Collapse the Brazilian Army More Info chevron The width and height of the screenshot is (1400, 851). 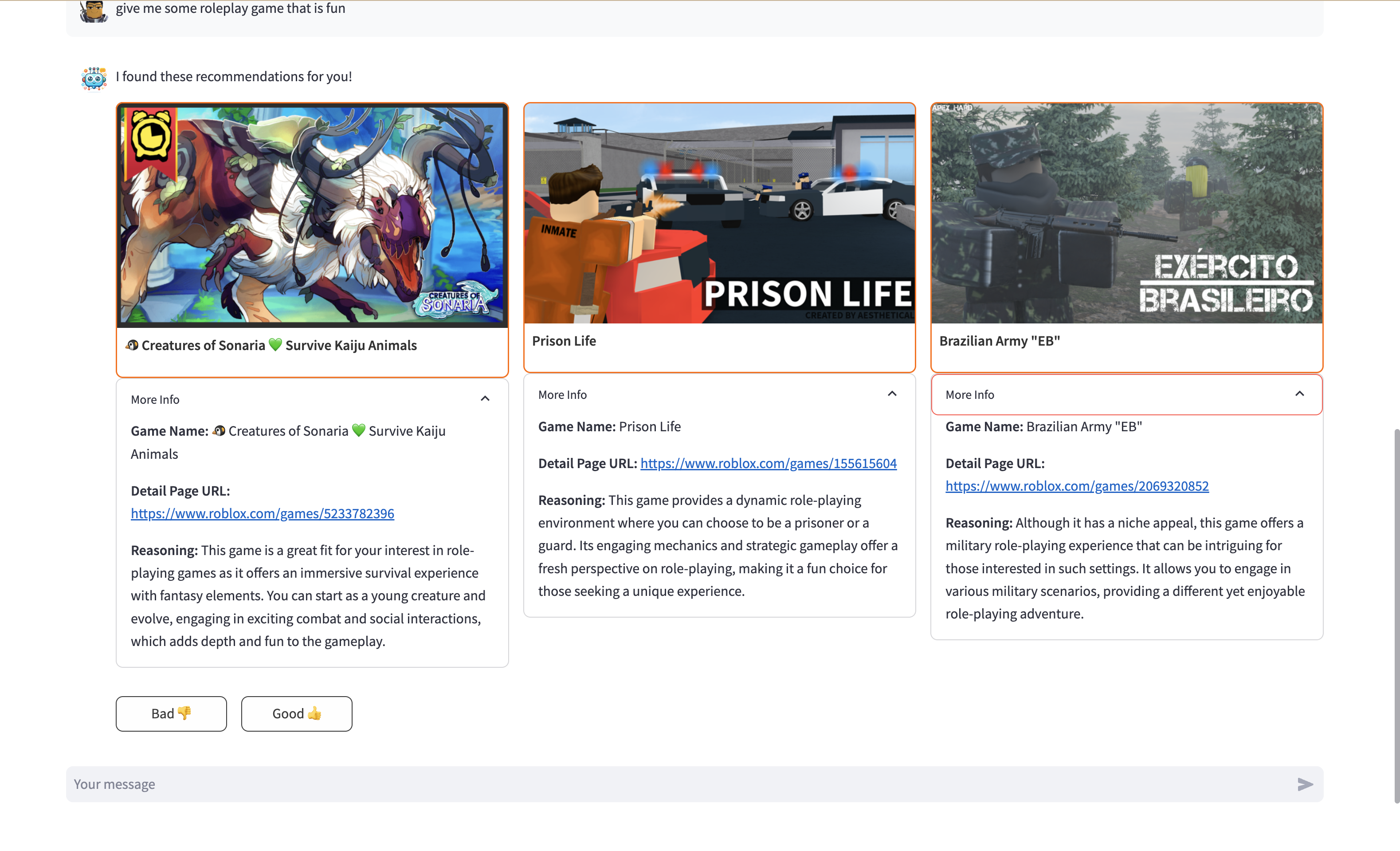(1299, 394)
